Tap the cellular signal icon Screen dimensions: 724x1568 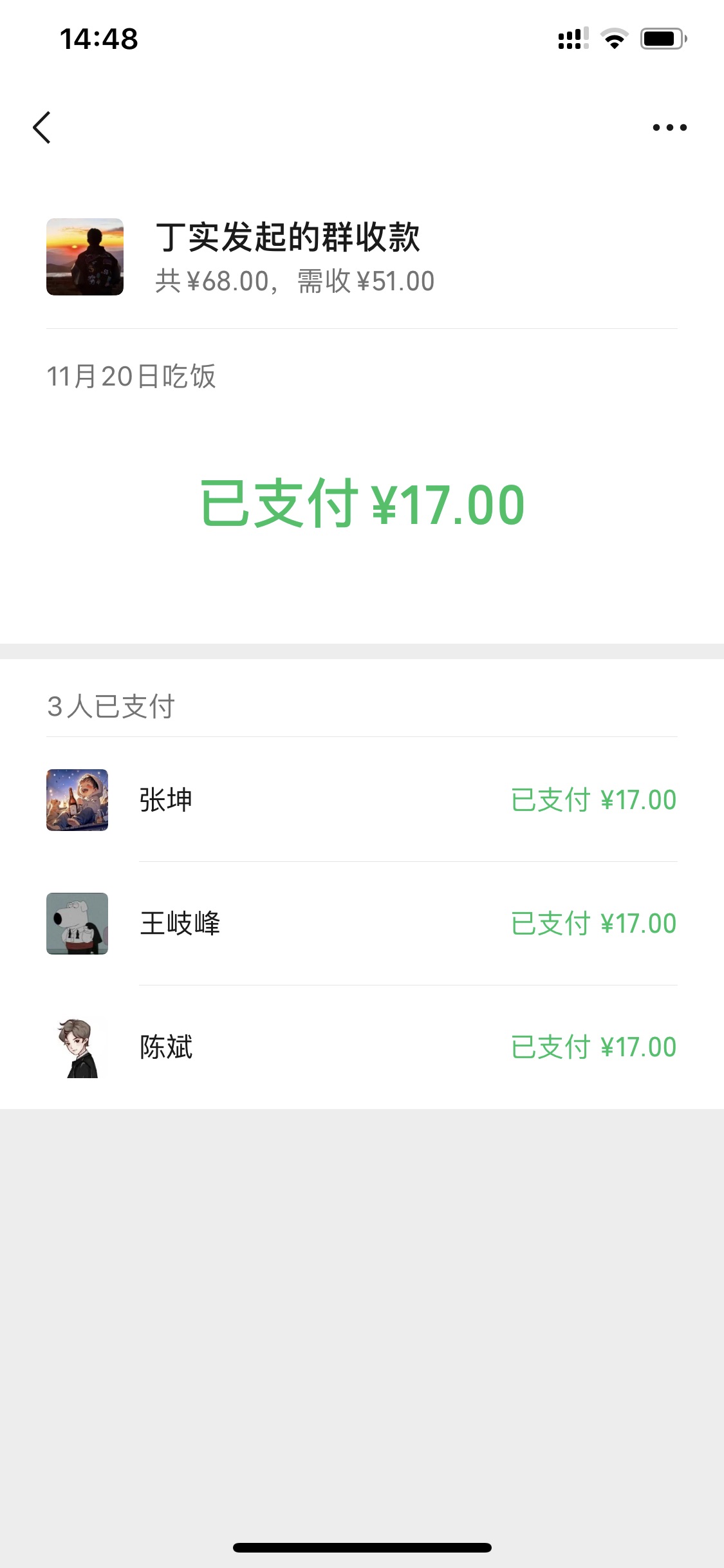coord(573,39)
